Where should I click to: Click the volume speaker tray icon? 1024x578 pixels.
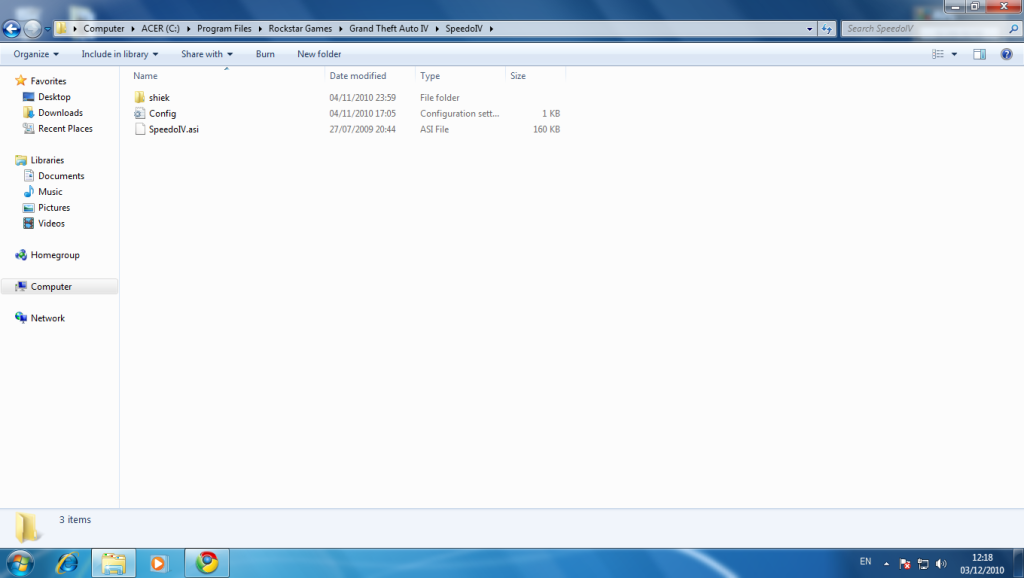pos(941,563)
